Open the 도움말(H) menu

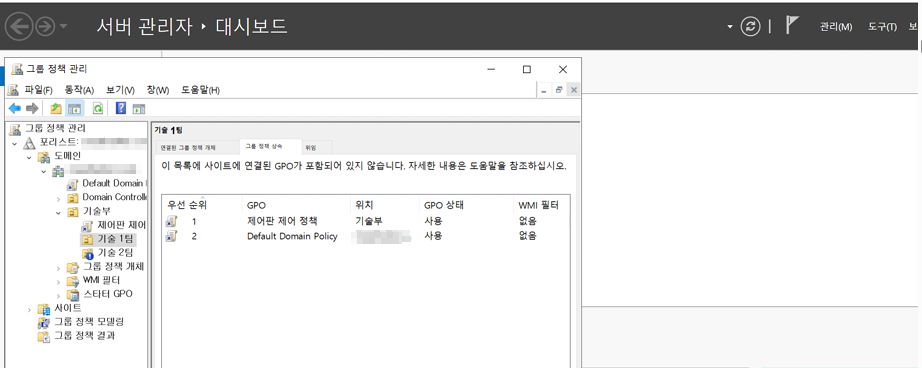tap(201, 90)
